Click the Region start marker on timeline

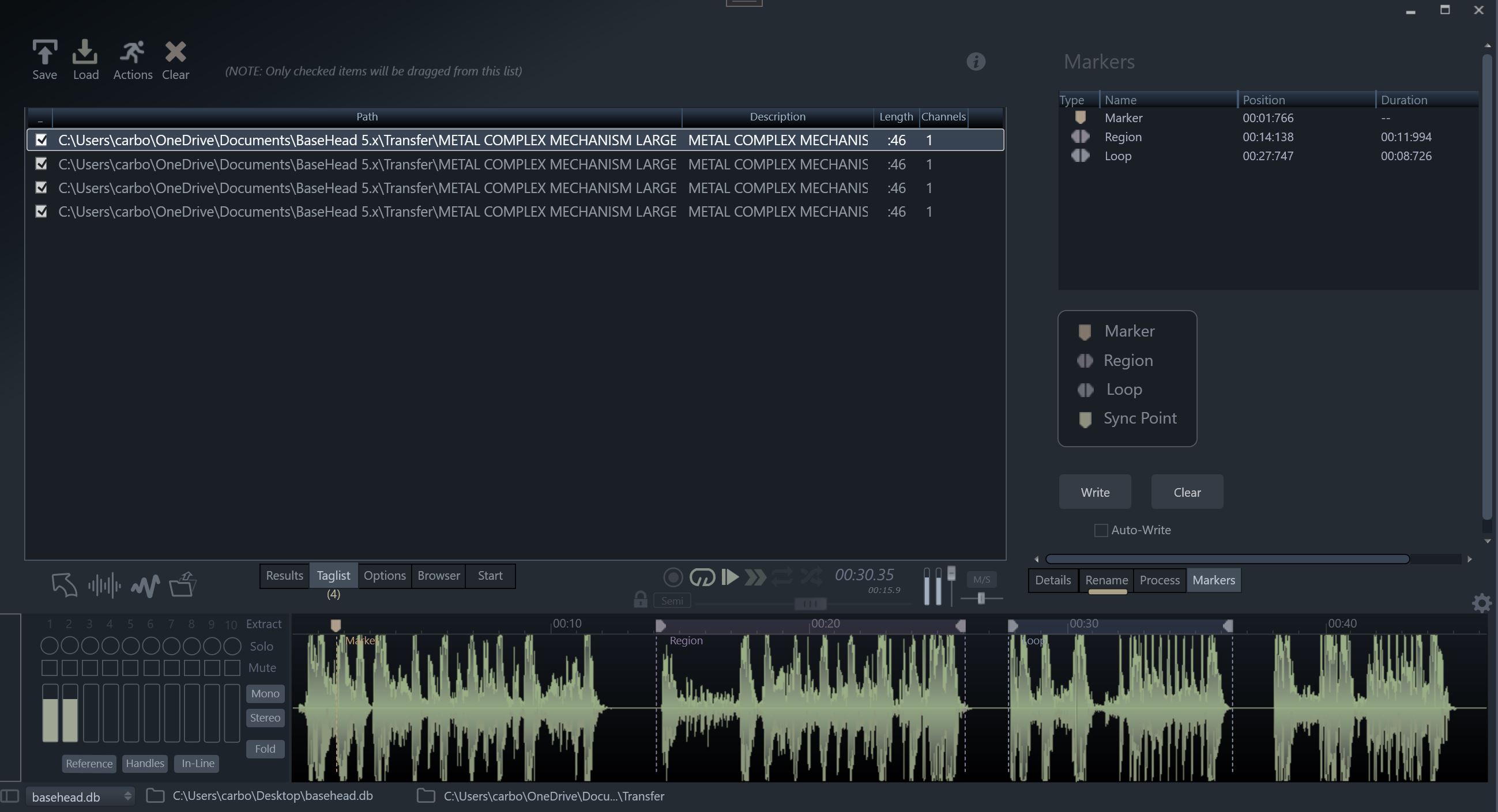pyautogui.click(x=661, y=626)
